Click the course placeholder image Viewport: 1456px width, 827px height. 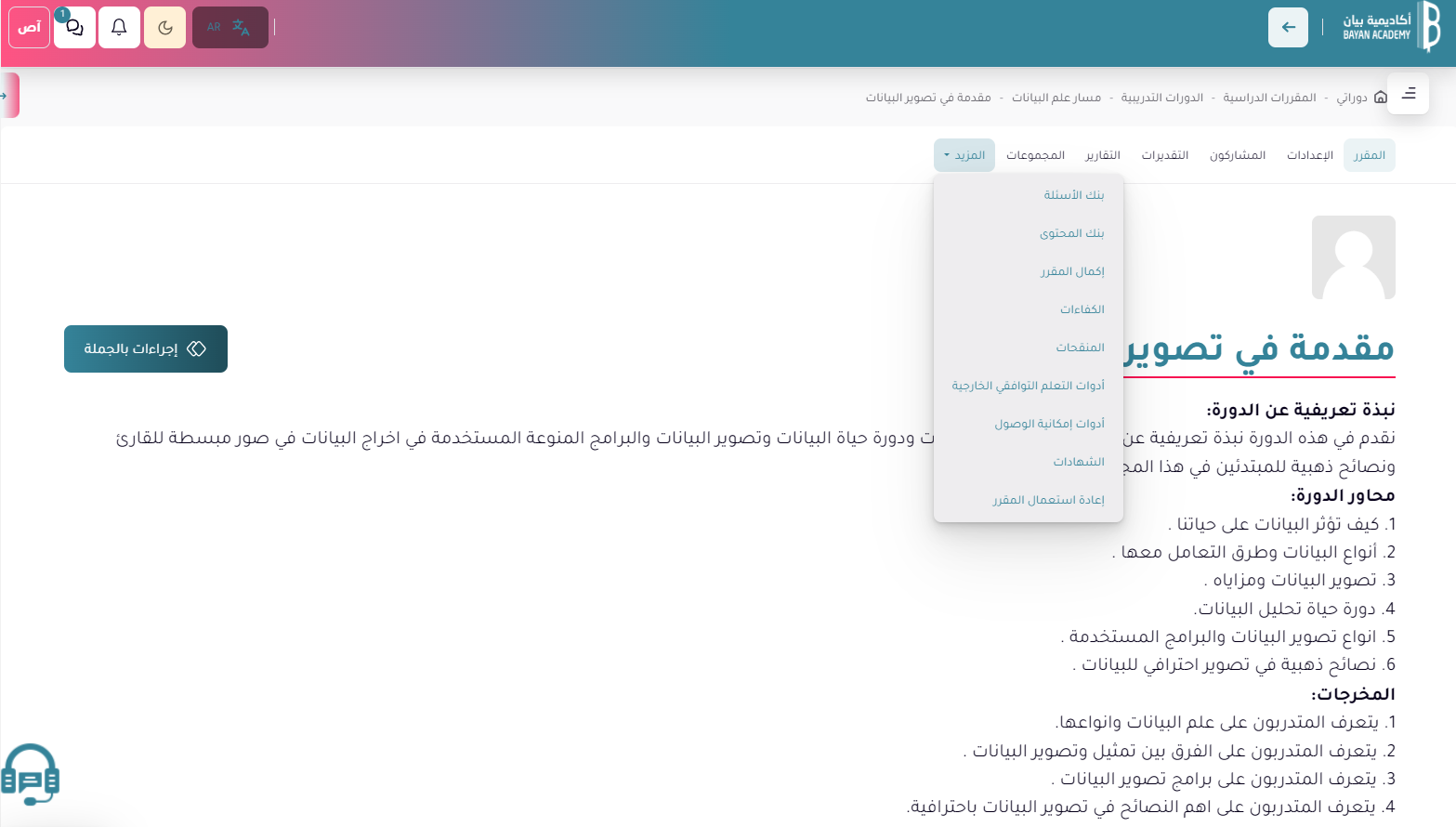[1353, 257]
